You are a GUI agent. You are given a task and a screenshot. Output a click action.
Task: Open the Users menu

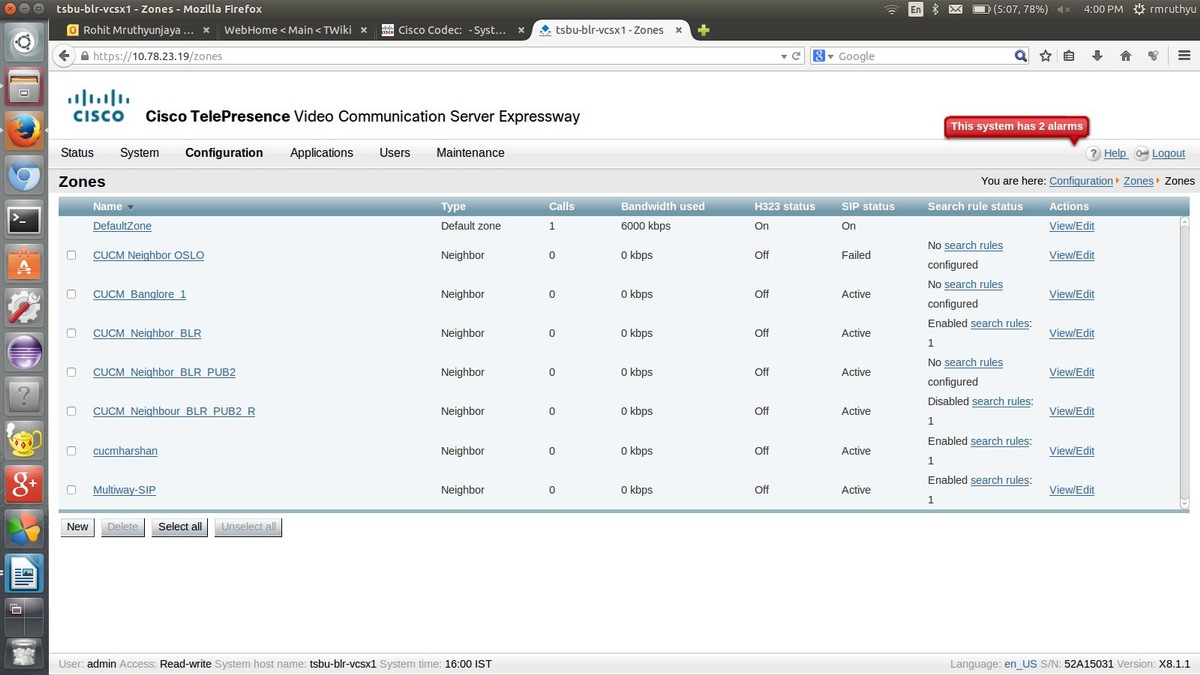(395, 153)
